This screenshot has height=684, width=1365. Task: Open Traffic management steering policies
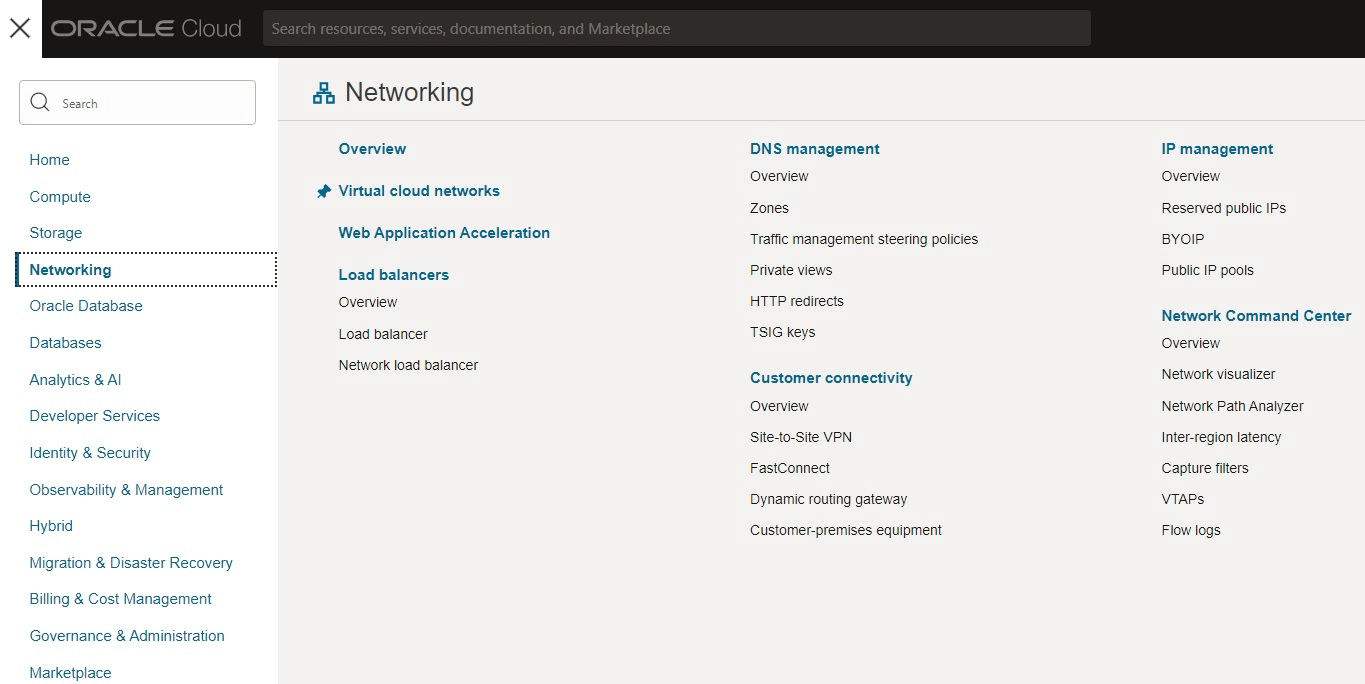pos(864,239)
